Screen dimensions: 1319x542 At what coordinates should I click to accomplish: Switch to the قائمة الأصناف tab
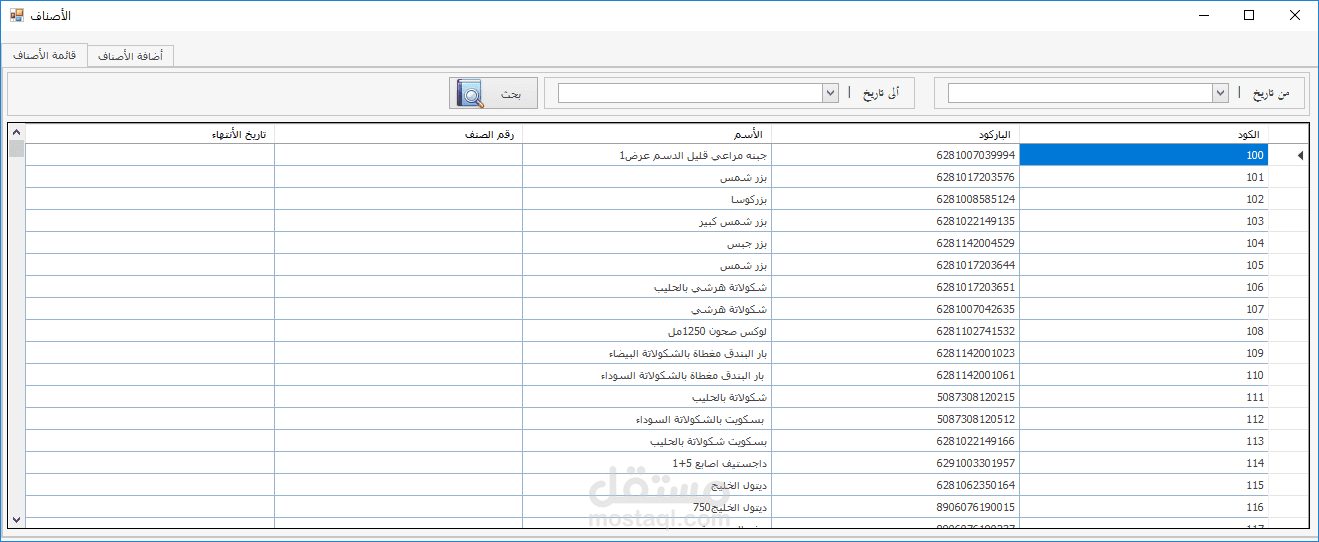pos(45,55)
